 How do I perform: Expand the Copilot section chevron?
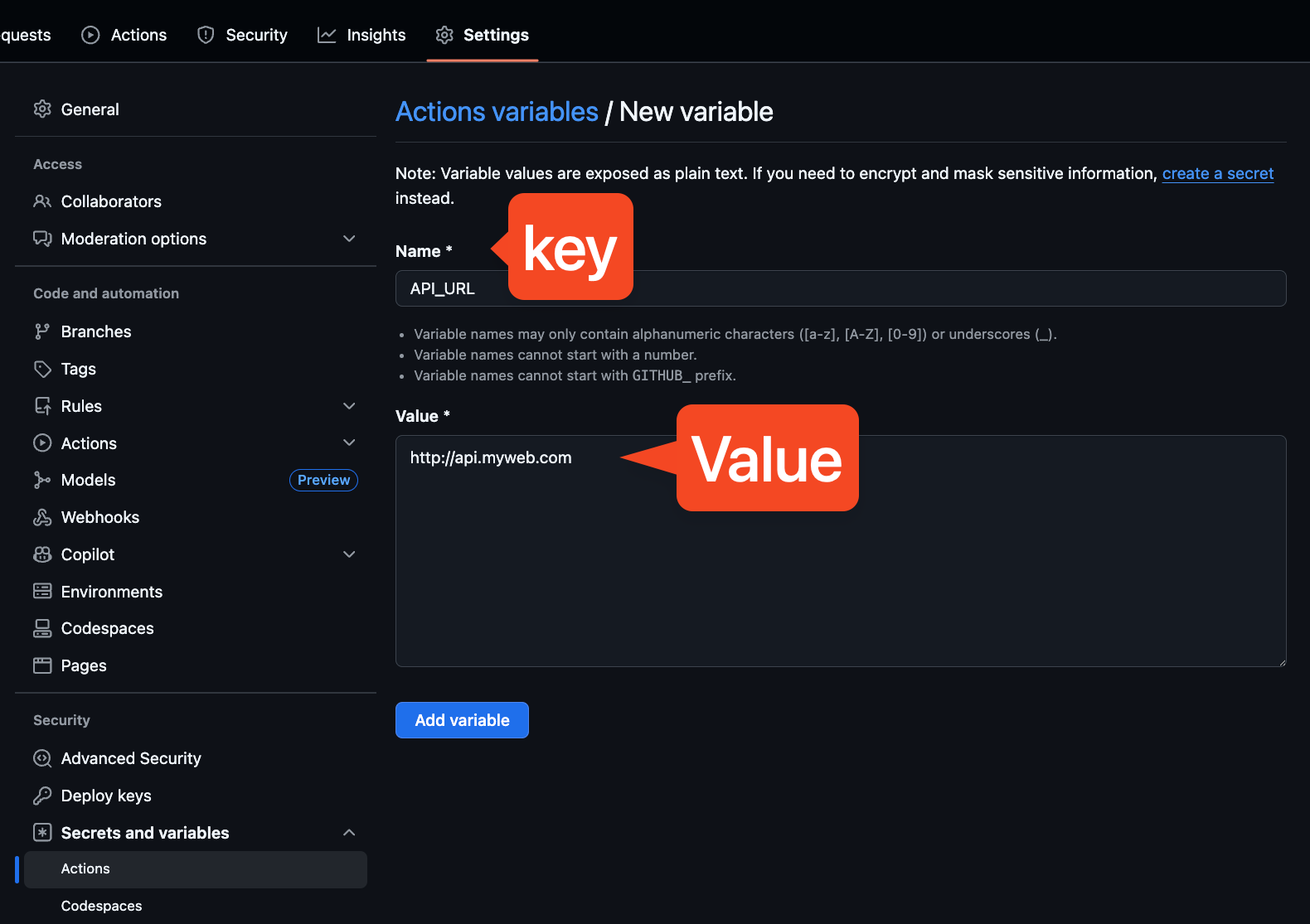[349, 554]
